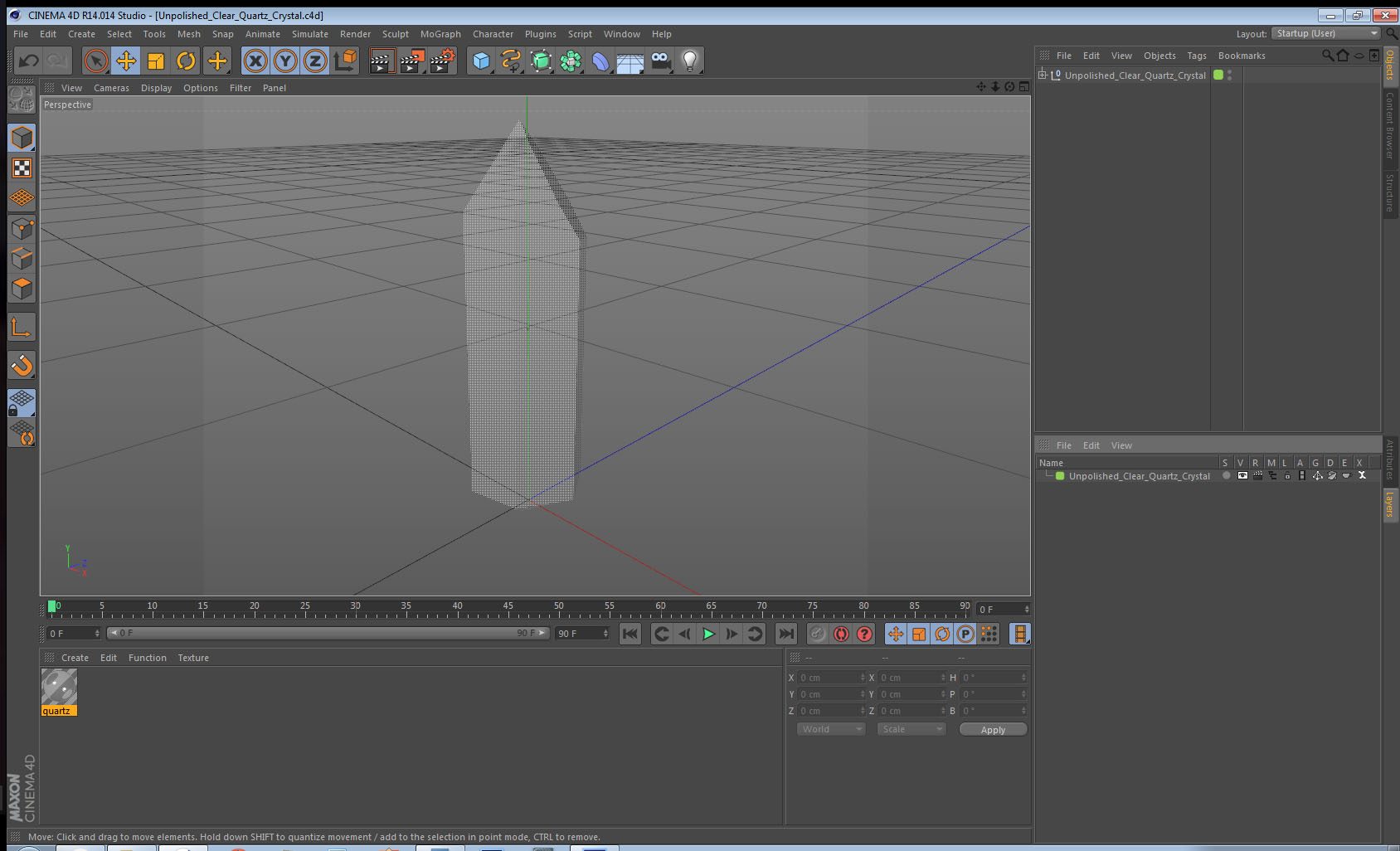Click the planar workplane rotate icon
The width and height of the screenshot is (1400, 851).
click(22, 433)
